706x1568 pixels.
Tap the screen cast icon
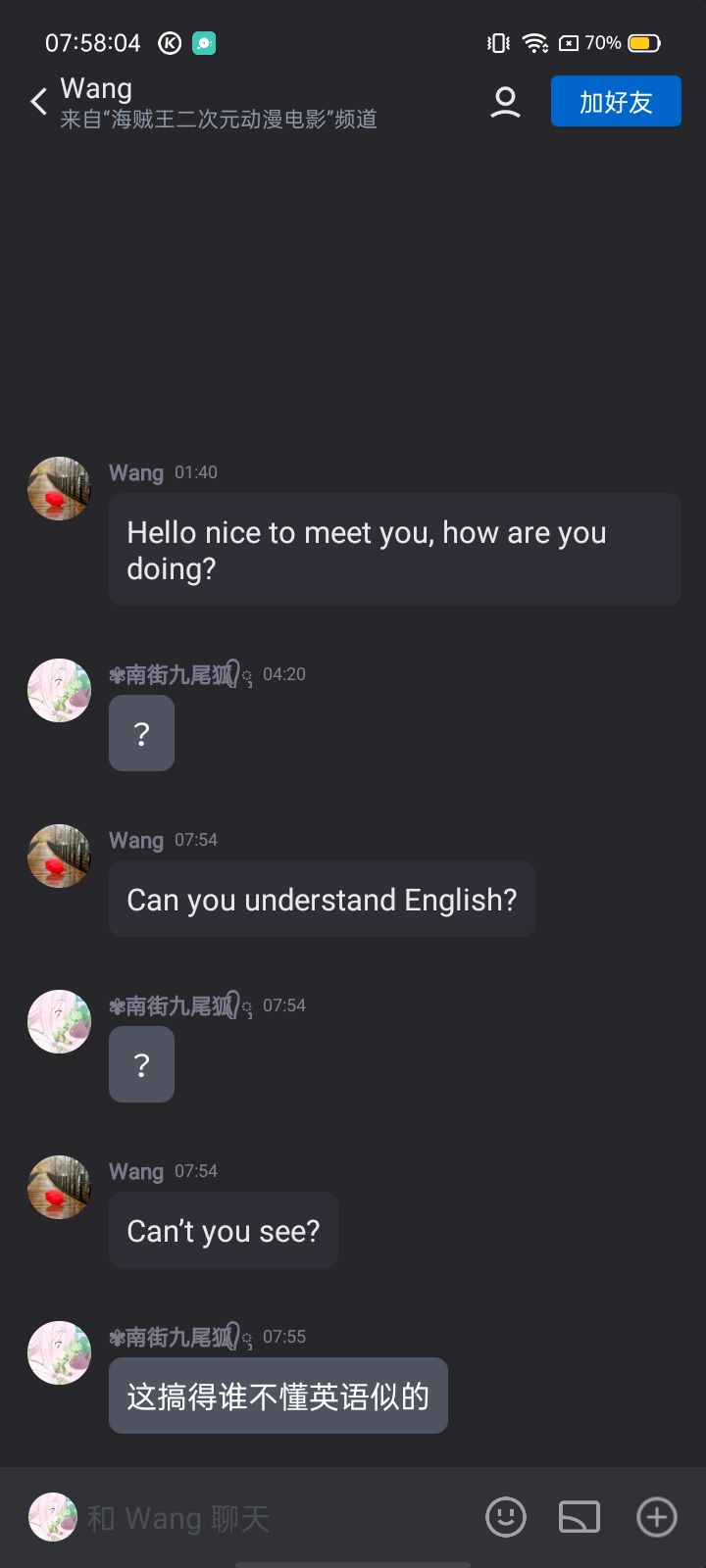(580, 1517)
